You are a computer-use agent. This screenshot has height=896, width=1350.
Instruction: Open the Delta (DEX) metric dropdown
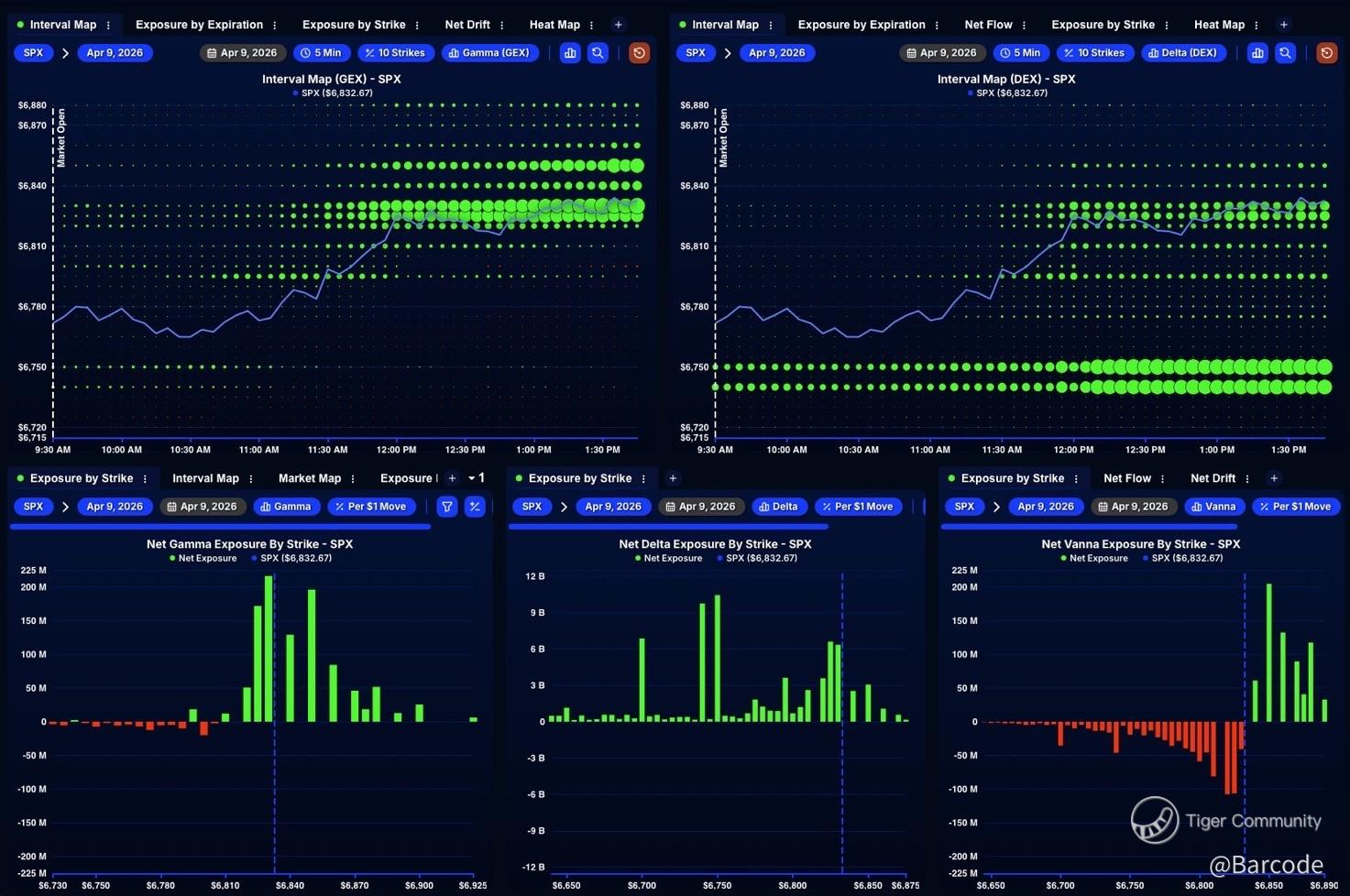1182,53
